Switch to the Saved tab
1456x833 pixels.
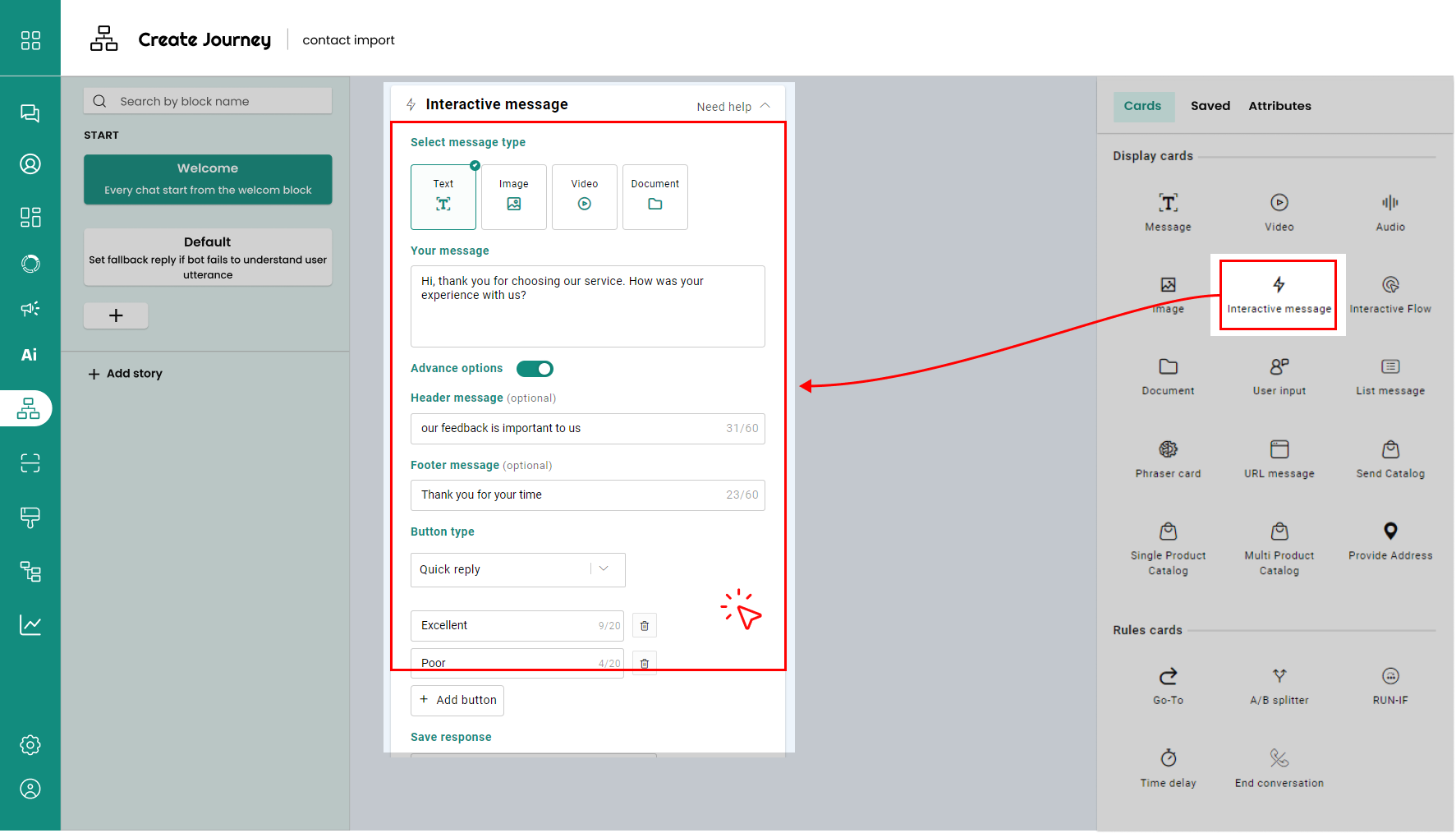click(1210, 106)
